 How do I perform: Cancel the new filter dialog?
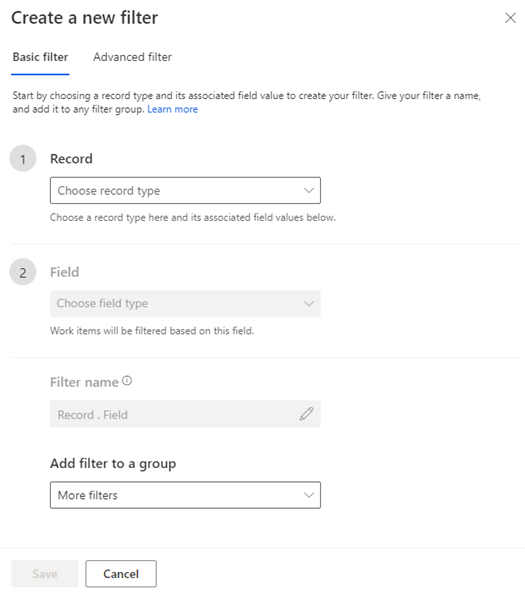[121, 574]
